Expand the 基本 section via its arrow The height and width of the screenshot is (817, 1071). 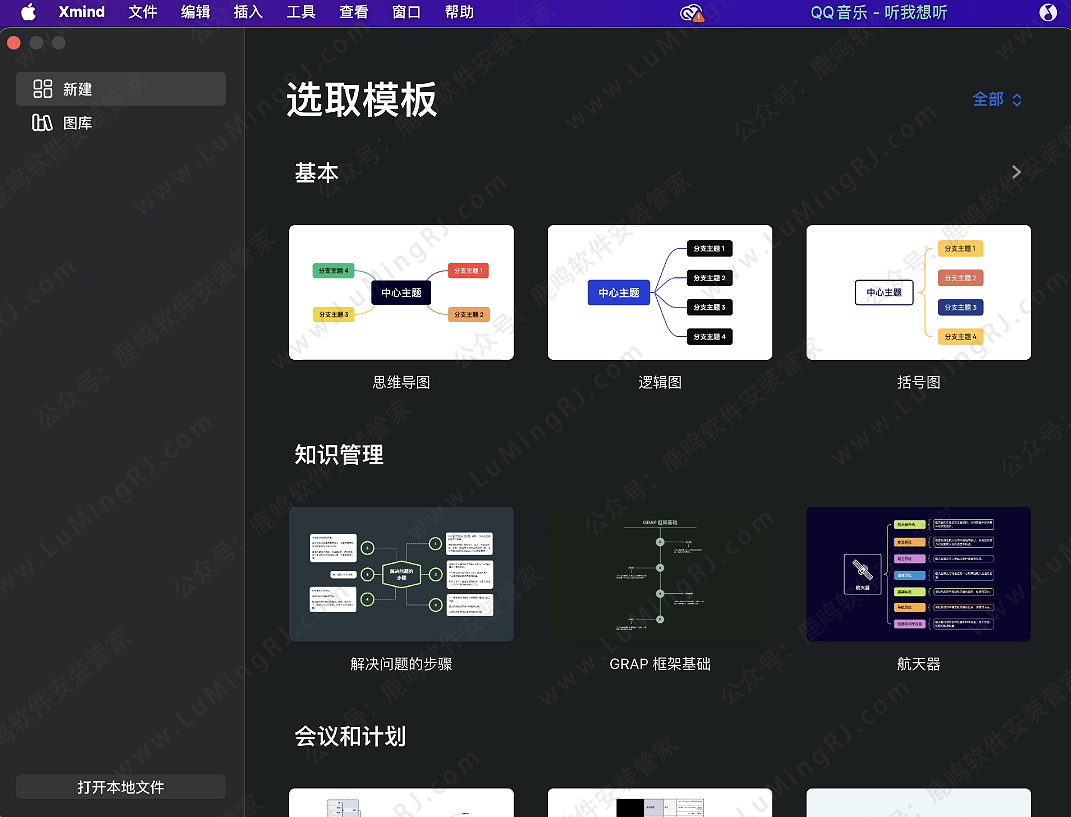pos(1016,172)
